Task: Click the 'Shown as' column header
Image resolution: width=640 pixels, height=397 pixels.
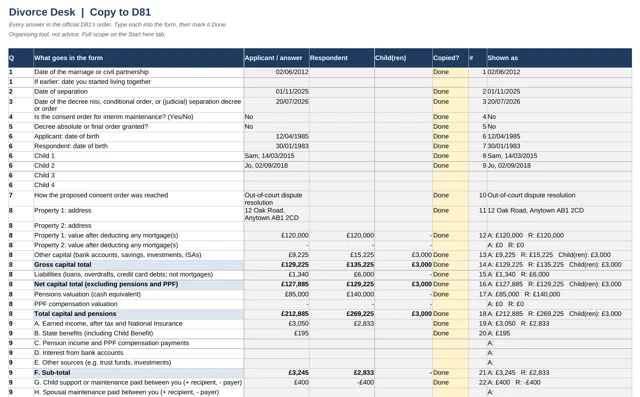Action: 559,58
